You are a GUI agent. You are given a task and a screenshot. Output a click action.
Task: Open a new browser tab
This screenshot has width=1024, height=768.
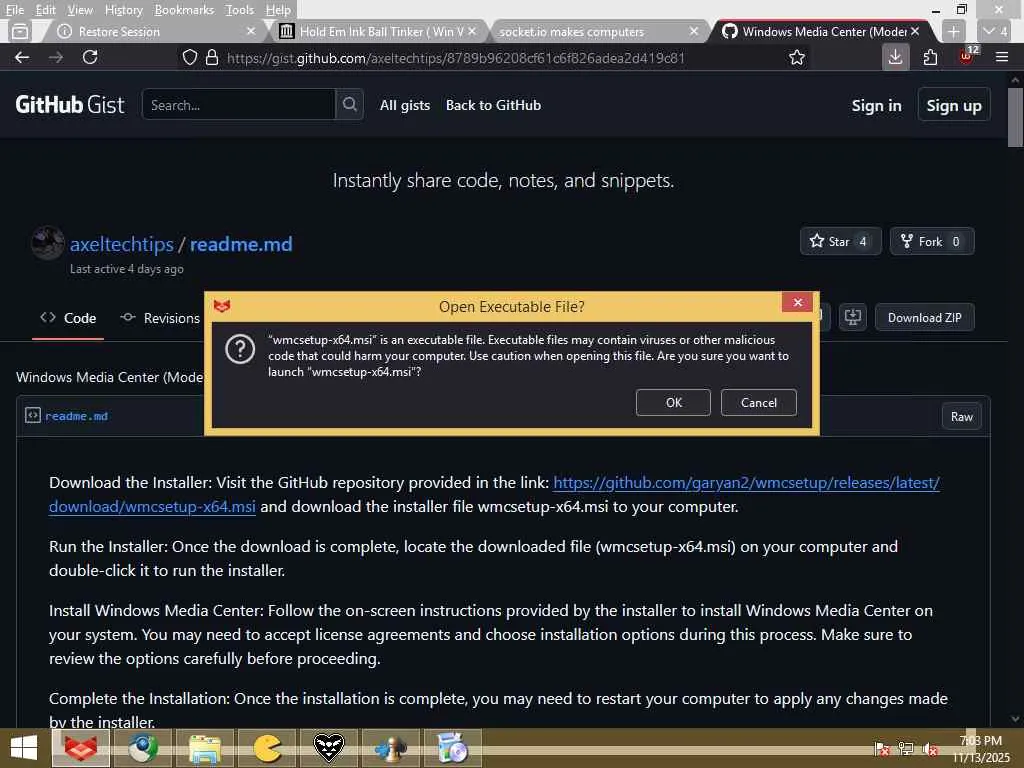(953, 31)
